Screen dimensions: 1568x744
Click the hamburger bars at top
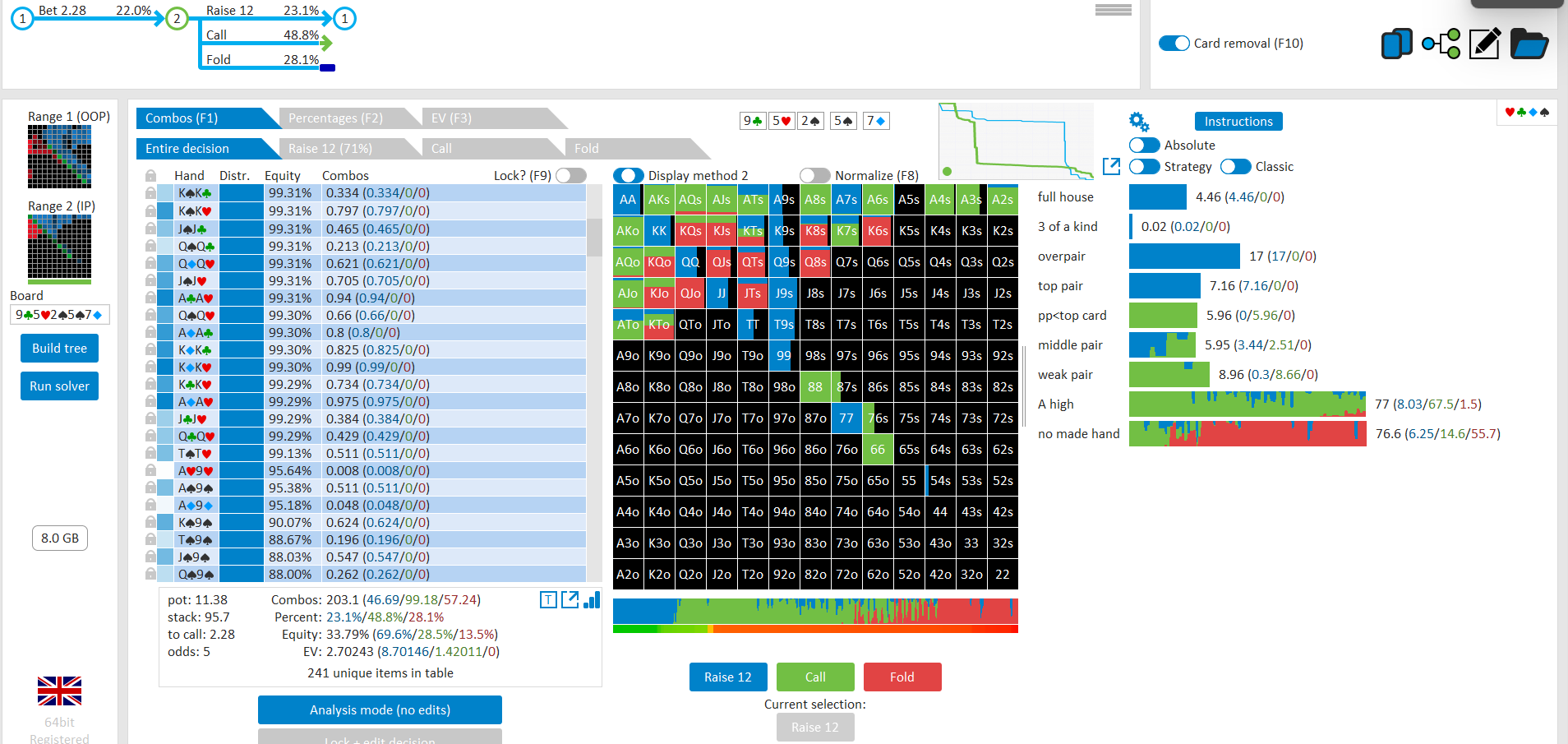[x=1114, y=10]
